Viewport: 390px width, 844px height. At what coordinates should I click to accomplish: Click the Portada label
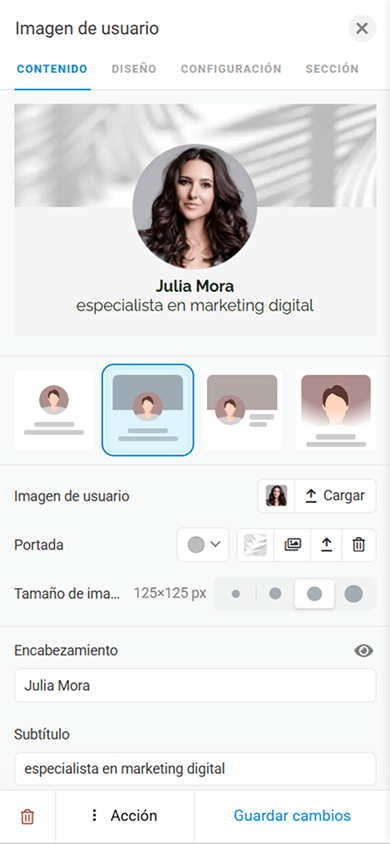39,545
